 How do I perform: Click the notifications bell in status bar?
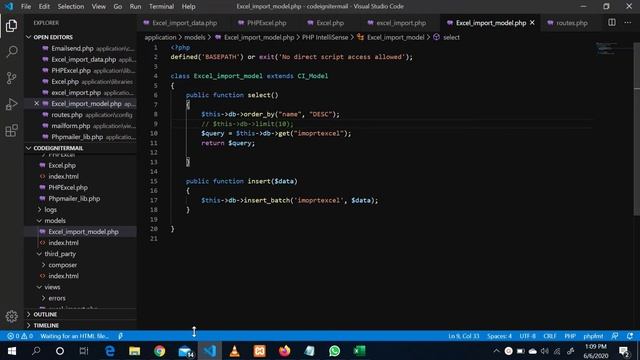click(x=630, y=336)
